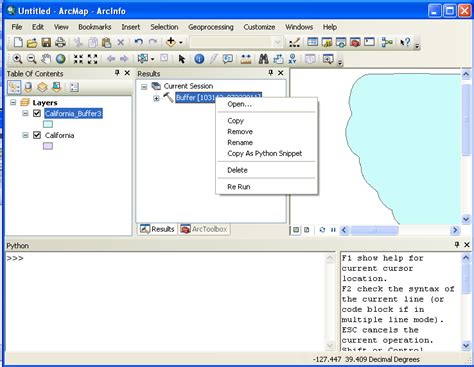The image size is (474, 367).
Task: Click the Paste clipboard icon
Action: click(106, 42)
